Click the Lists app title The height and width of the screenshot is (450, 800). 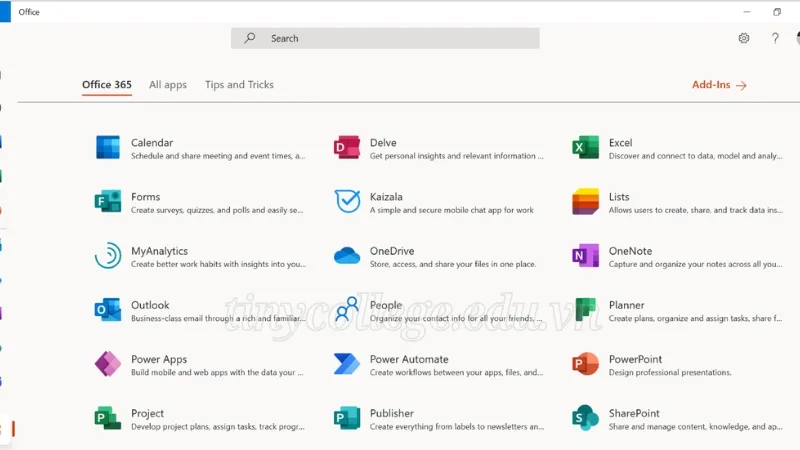[x=619, y=197]
